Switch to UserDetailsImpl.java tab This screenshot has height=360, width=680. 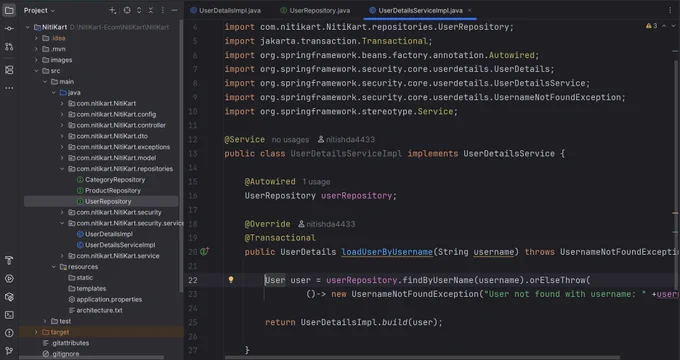point(226,10)
